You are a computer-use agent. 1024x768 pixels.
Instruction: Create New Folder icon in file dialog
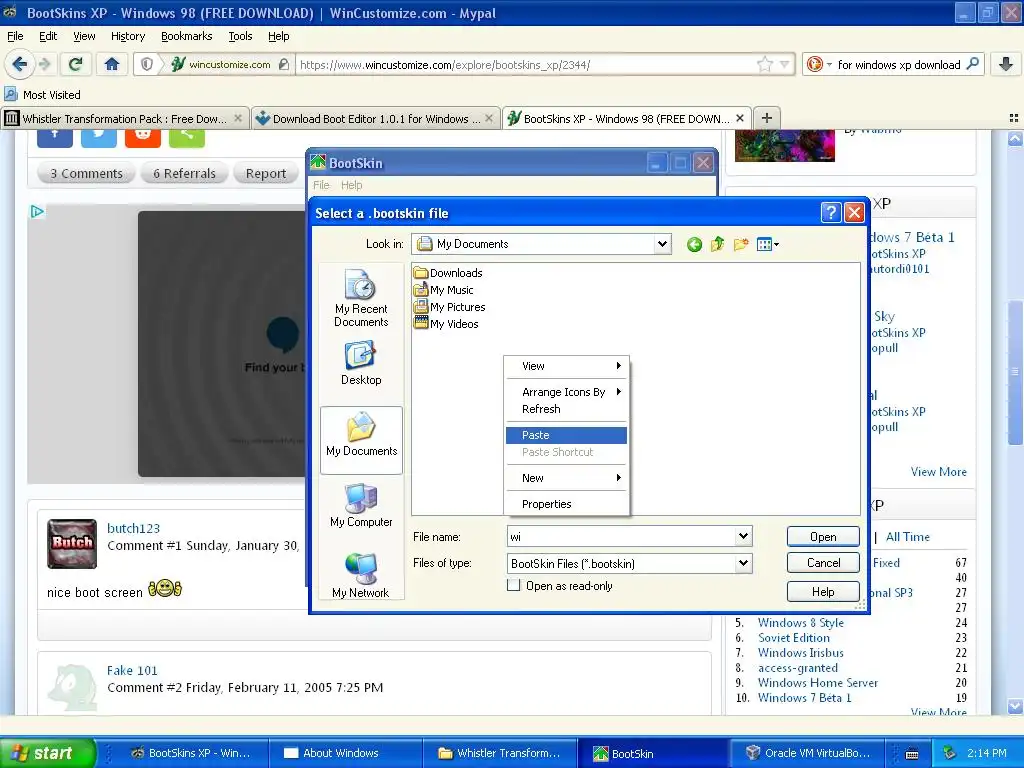(x=741, y=244)
